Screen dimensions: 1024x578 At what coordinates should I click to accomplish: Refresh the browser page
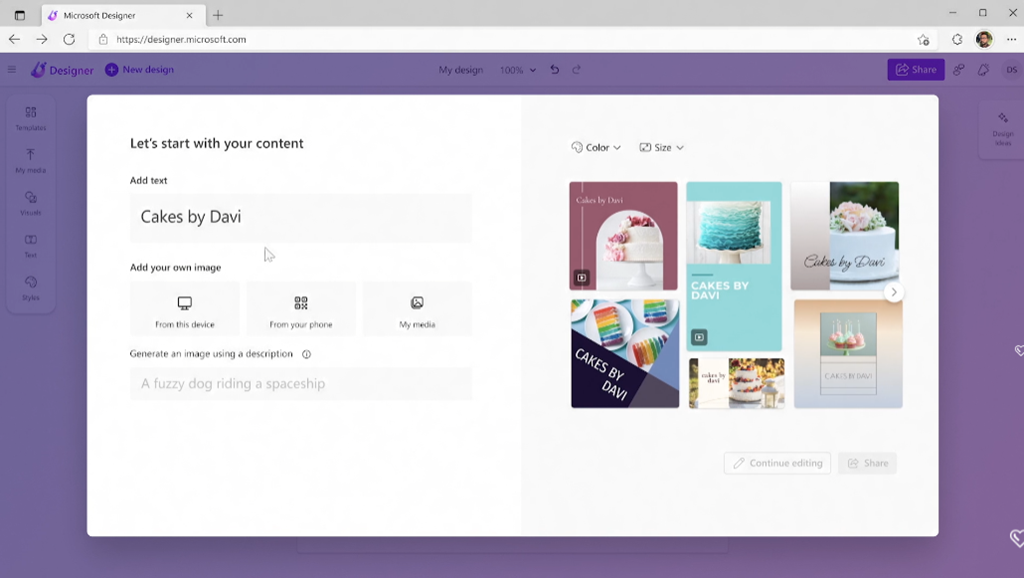(69, 39)
